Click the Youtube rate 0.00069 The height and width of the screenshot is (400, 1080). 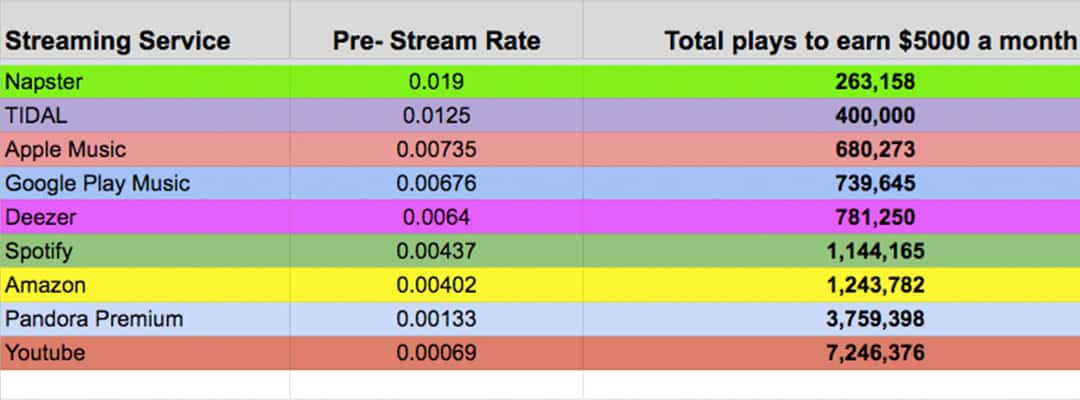point(436,353)
